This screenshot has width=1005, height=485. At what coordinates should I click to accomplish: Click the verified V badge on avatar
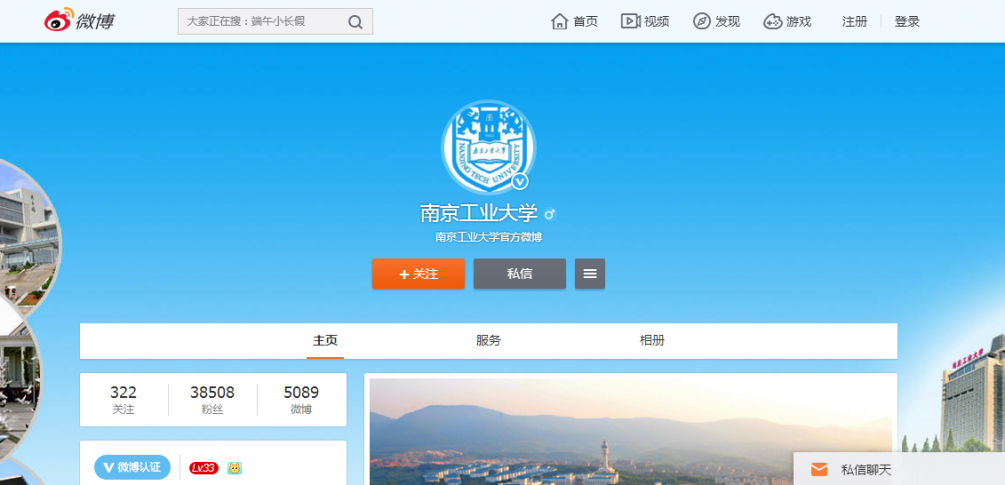click(x=520, y=183)
